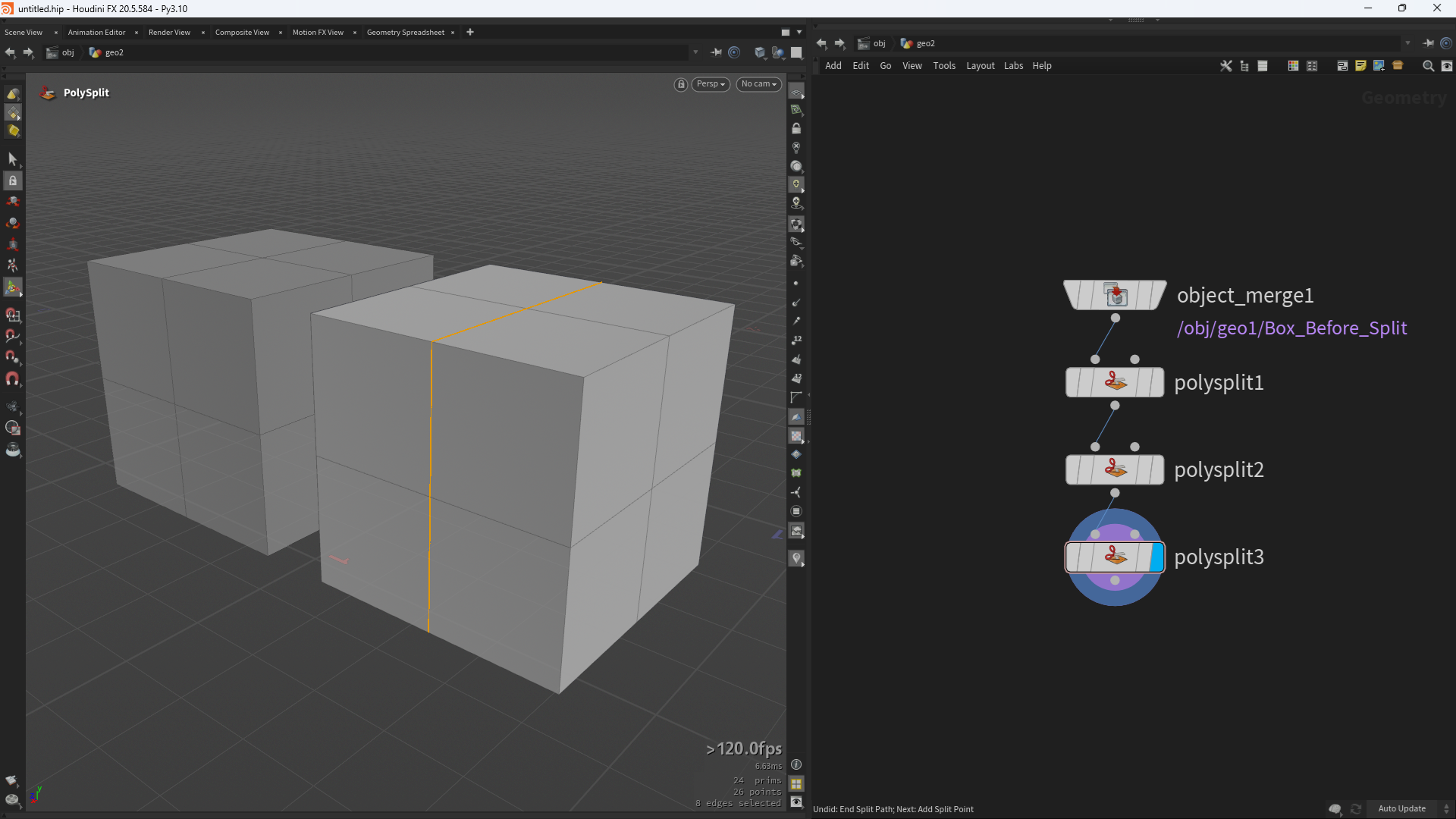Select the Handles tool in left toolbar

(12, 287)
